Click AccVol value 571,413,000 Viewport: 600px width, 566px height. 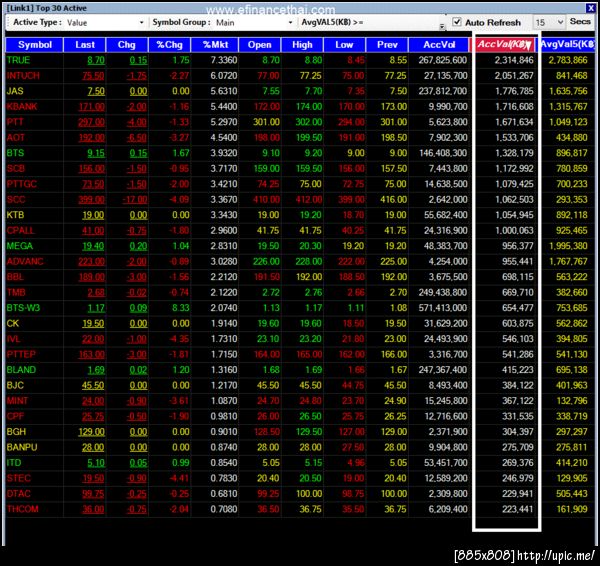[443, 308]
